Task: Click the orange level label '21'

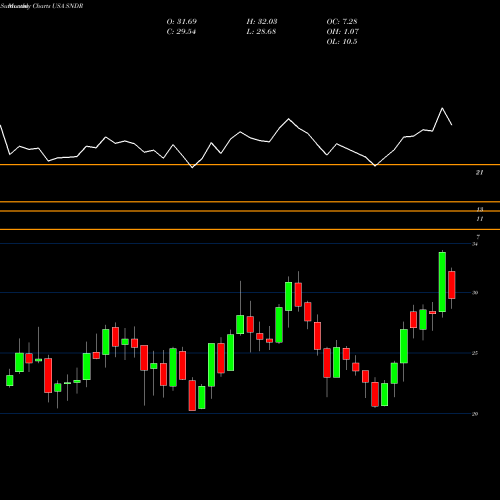Action: point(479,172)
